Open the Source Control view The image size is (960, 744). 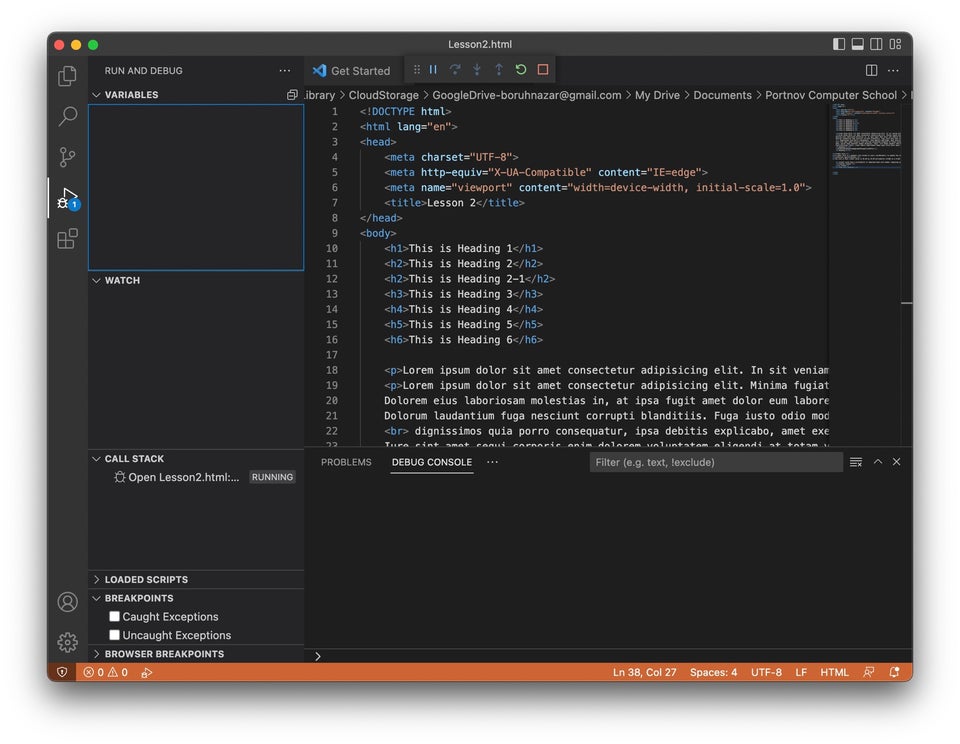[x=67, y=157]
